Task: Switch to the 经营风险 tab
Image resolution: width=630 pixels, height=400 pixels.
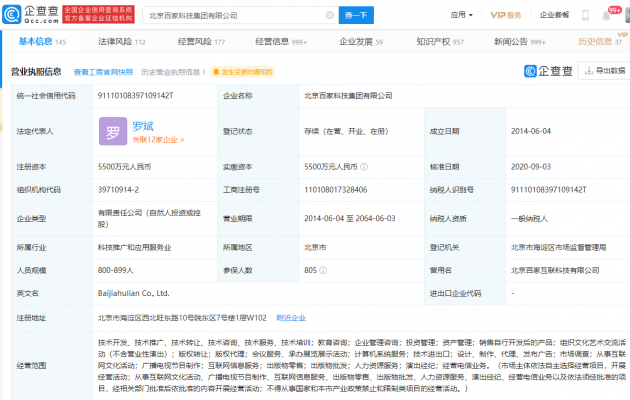Action: [x=201, y=41]
